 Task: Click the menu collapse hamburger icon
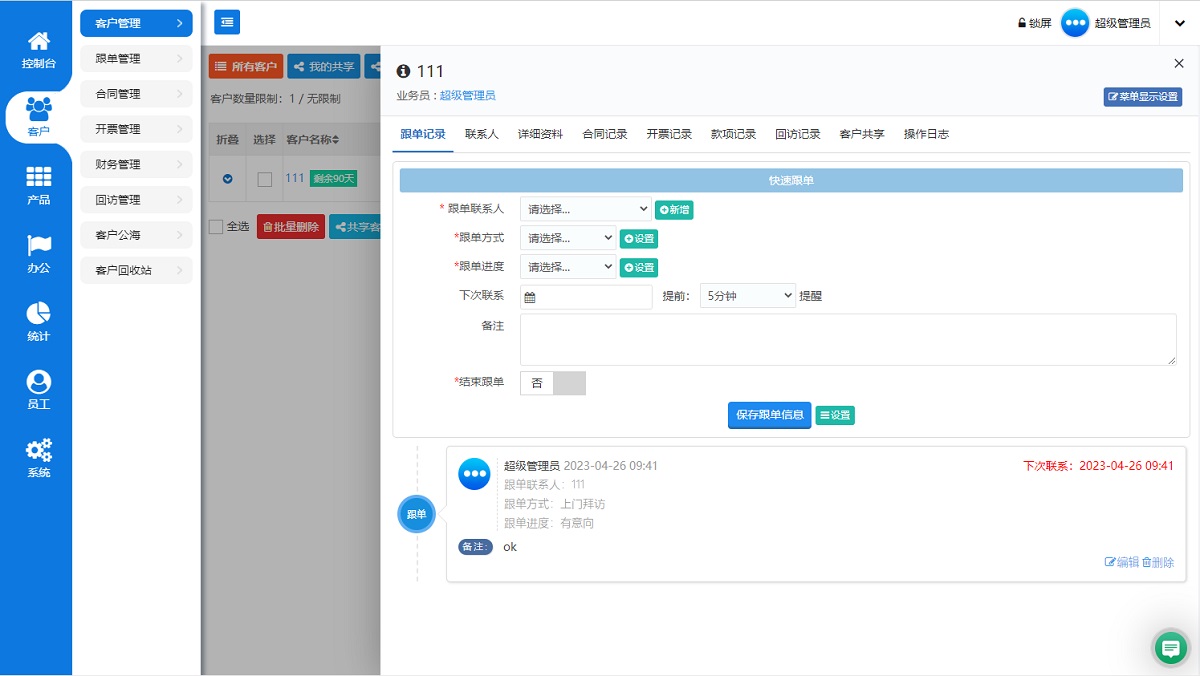tap(227, 22)
